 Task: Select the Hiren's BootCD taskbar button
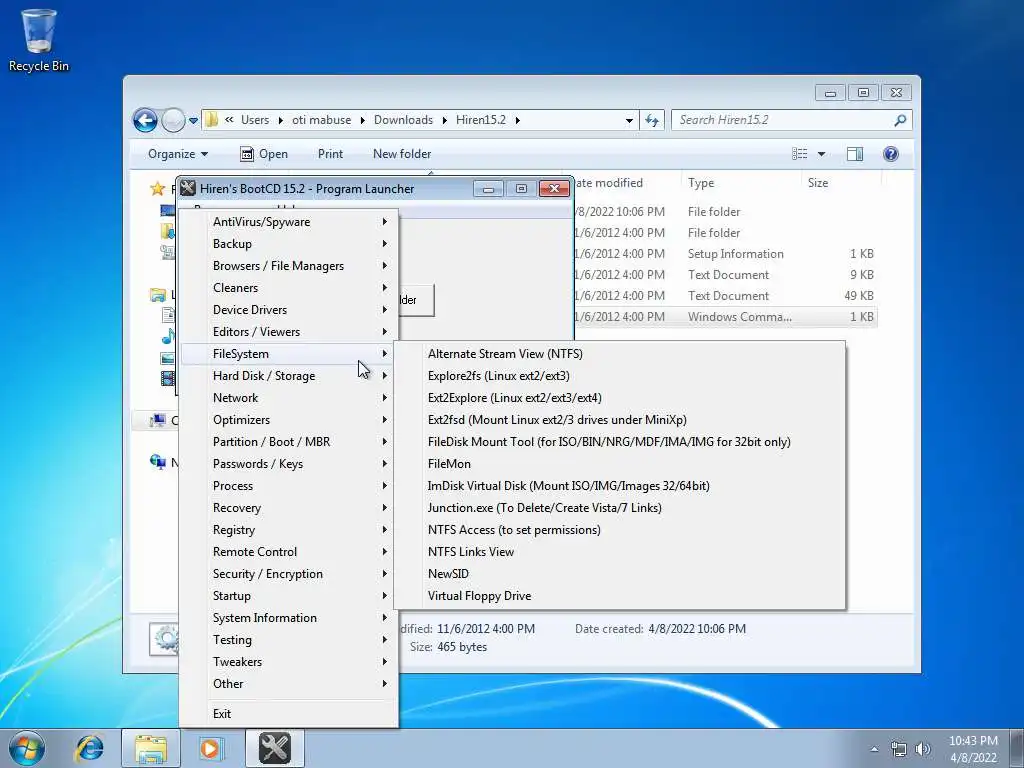point(275,748)
